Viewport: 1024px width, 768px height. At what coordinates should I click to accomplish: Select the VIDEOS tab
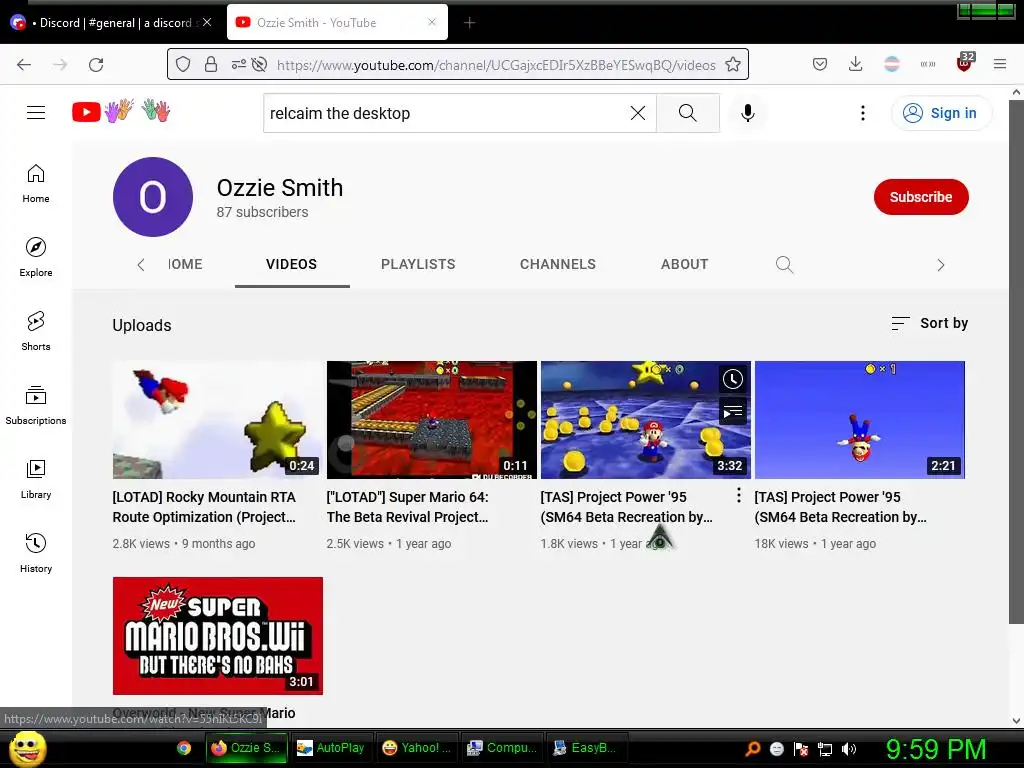(x=291, y=264)
